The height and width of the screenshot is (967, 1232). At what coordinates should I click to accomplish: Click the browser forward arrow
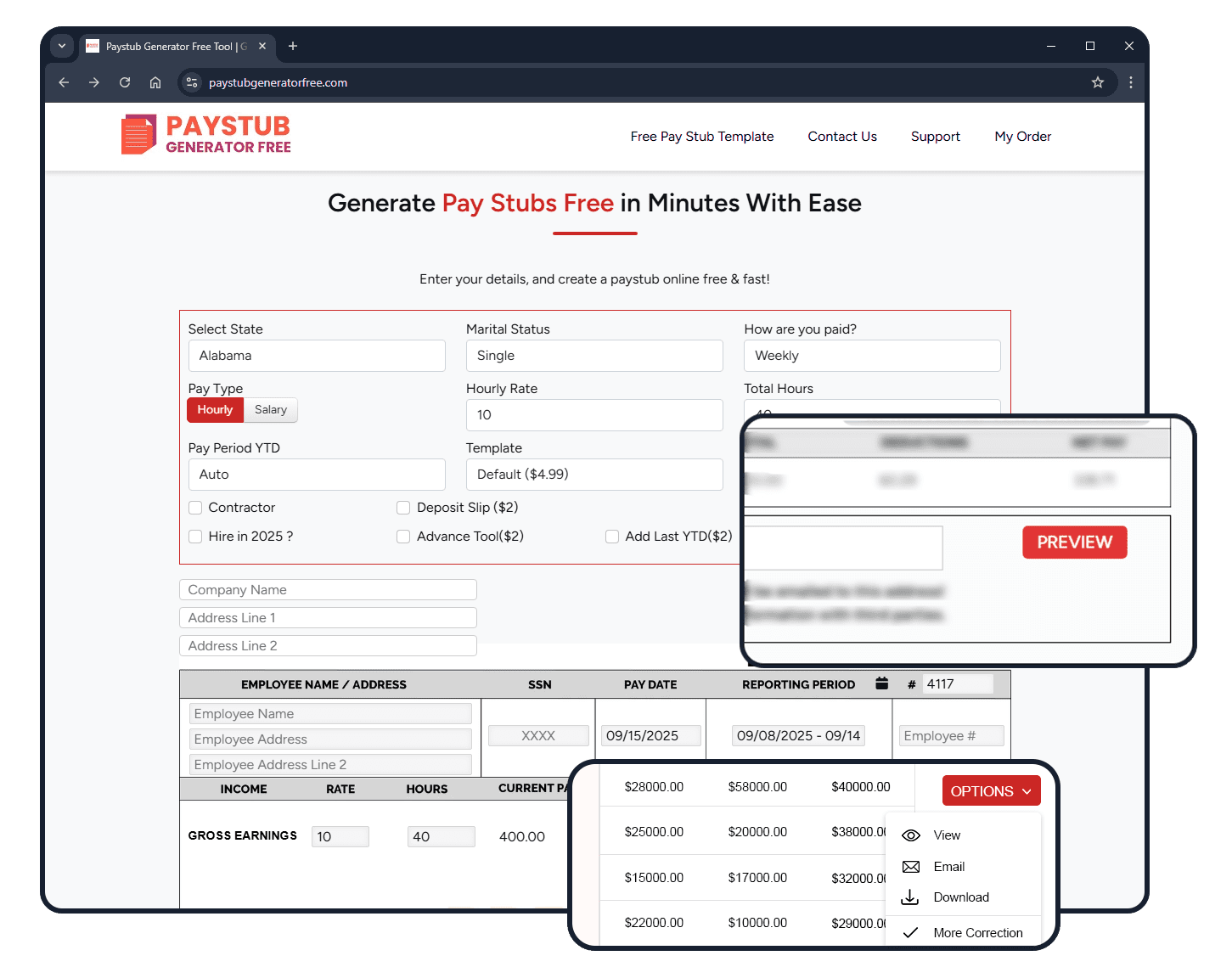pos(94,82)
